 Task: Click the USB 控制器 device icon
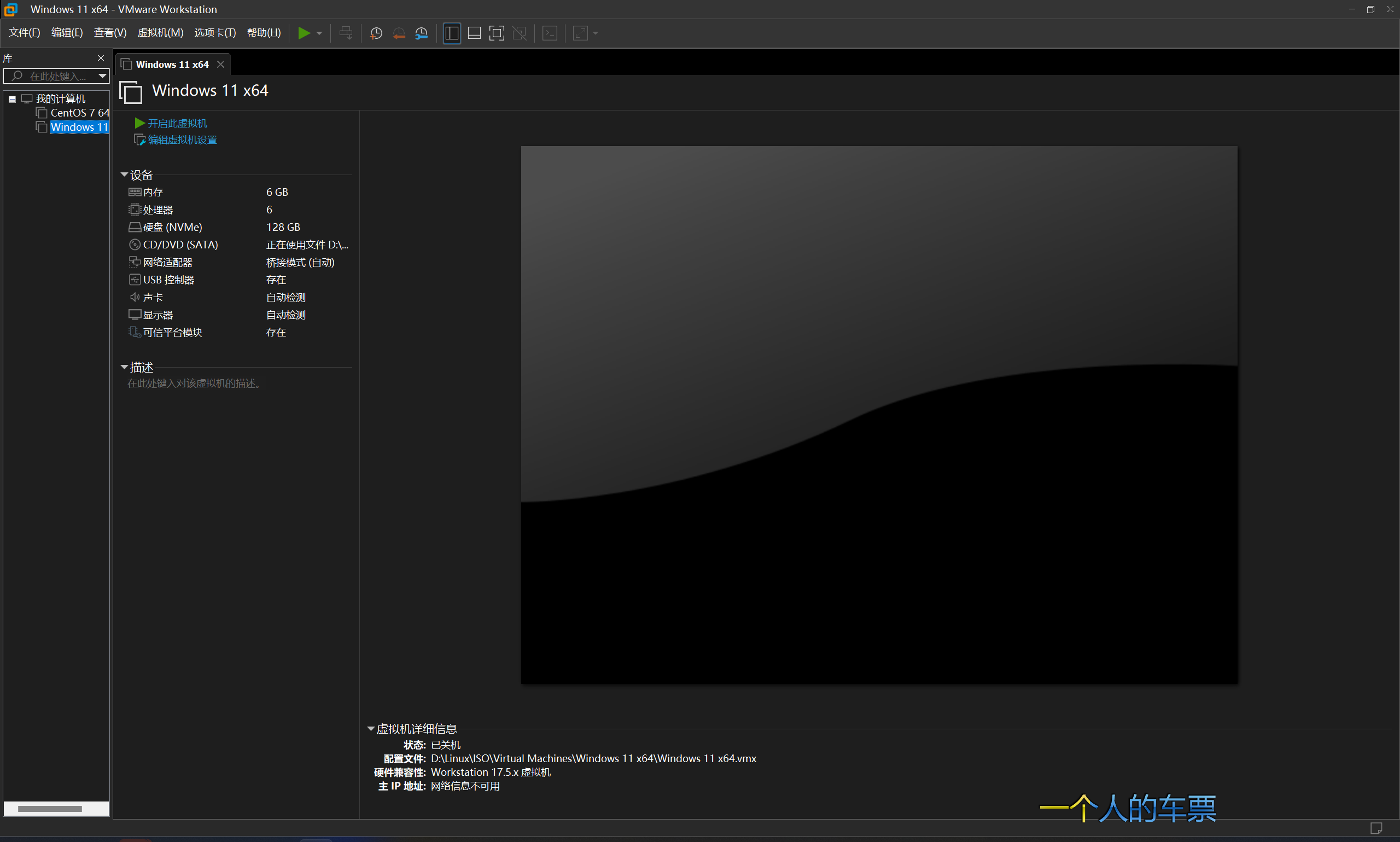(x=135, y=280)
